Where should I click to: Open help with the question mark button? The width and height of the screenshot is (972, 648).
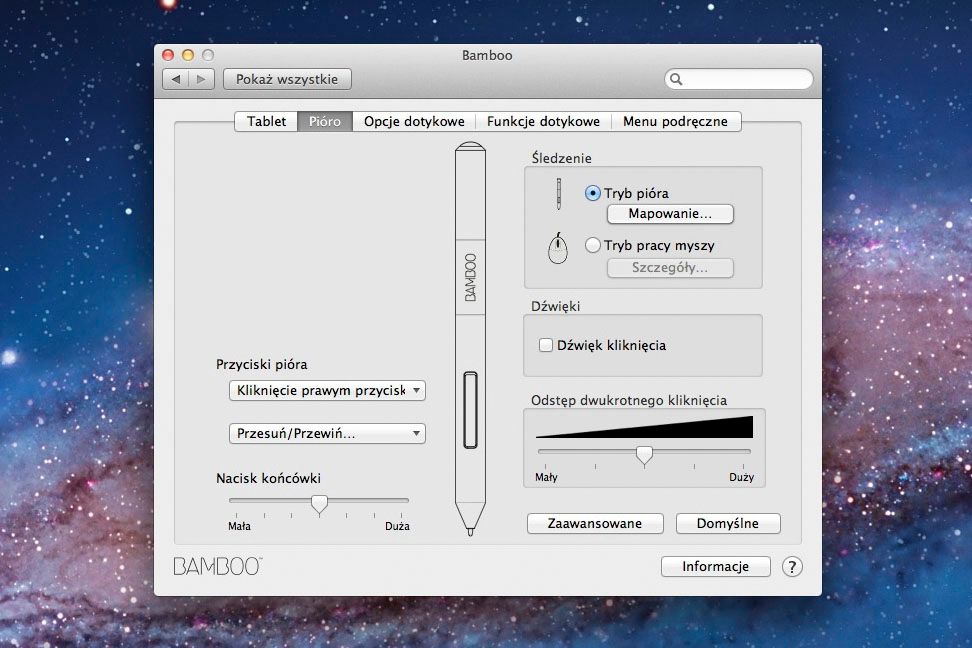click(792, 566)
